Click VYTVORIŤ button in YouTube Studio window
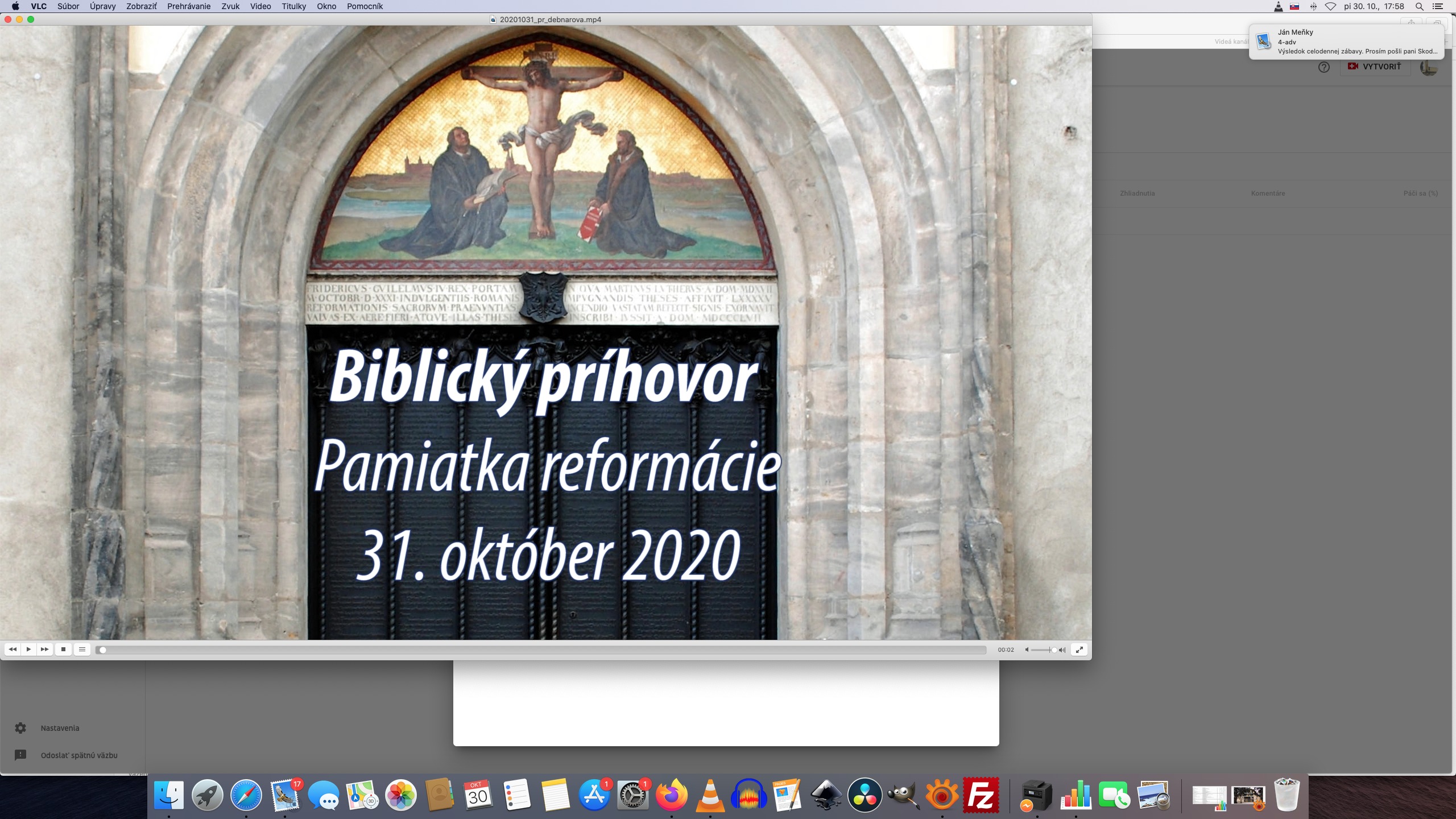1456x819 pixels. (1375, 67)
